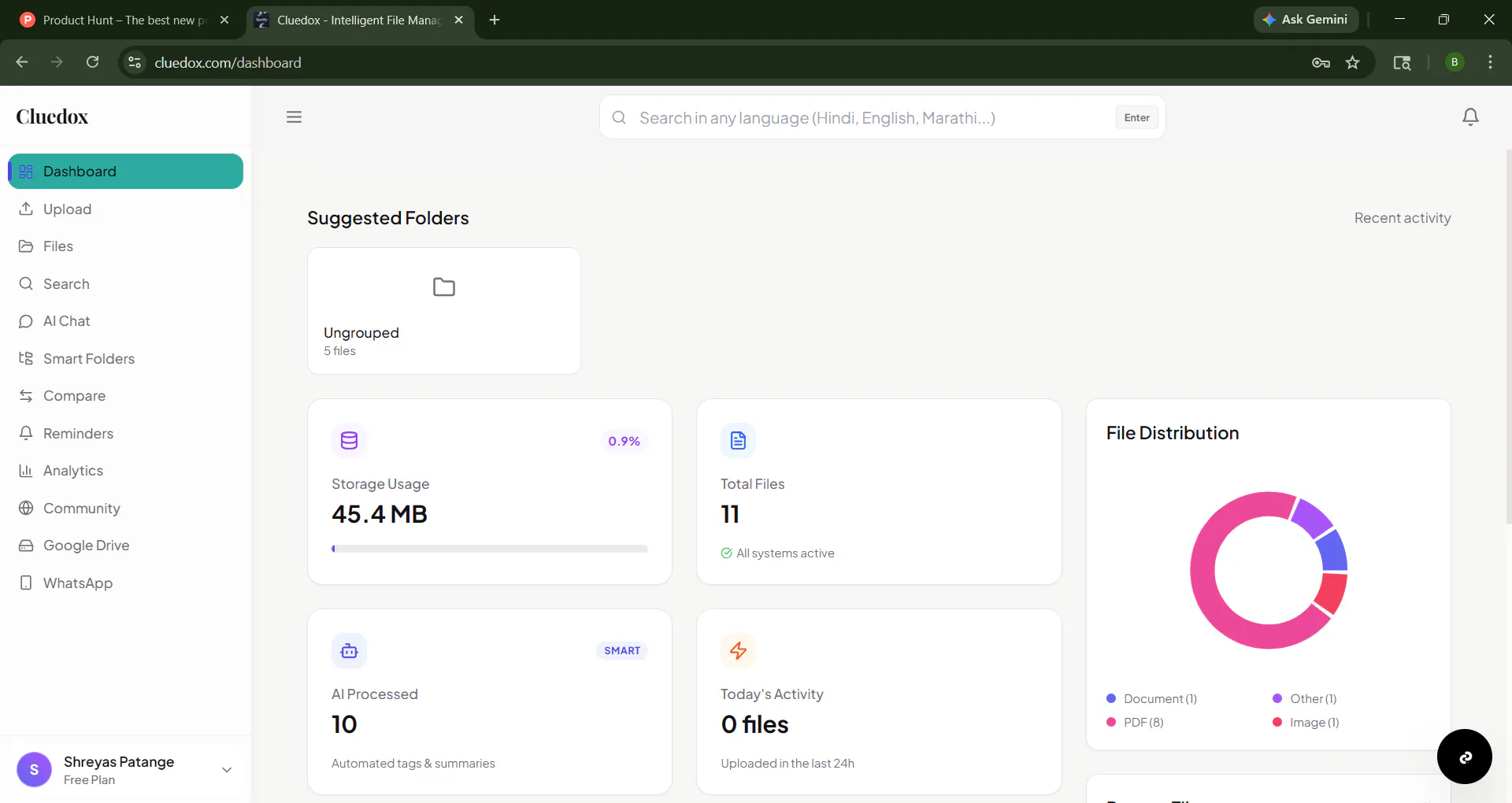Close the Cluedox tab
Viewport: 1512px width, 803px height.
pyautogui.click(x=458, y=20)
